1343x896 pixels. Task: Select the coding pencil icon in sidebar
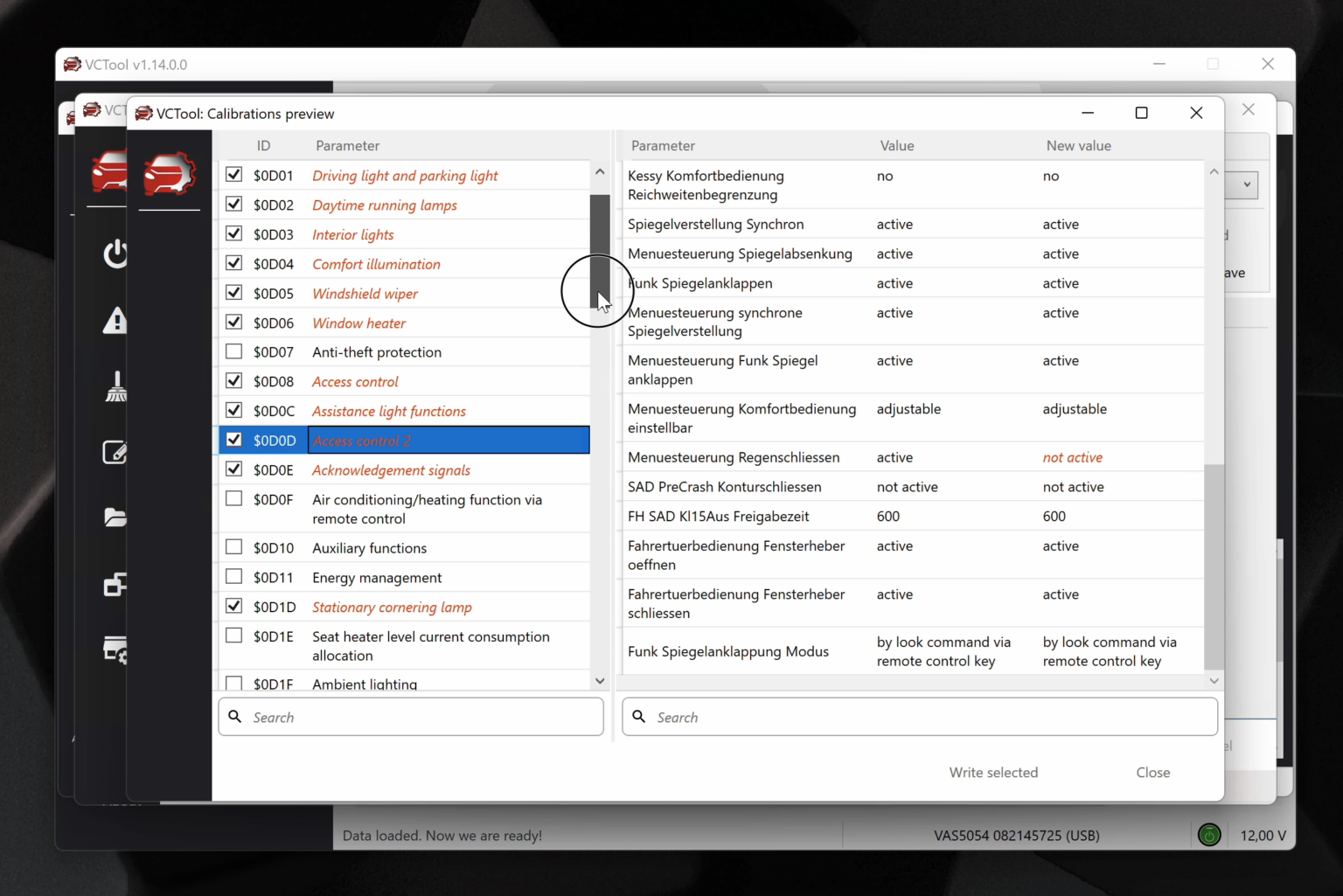click(115, 452)
